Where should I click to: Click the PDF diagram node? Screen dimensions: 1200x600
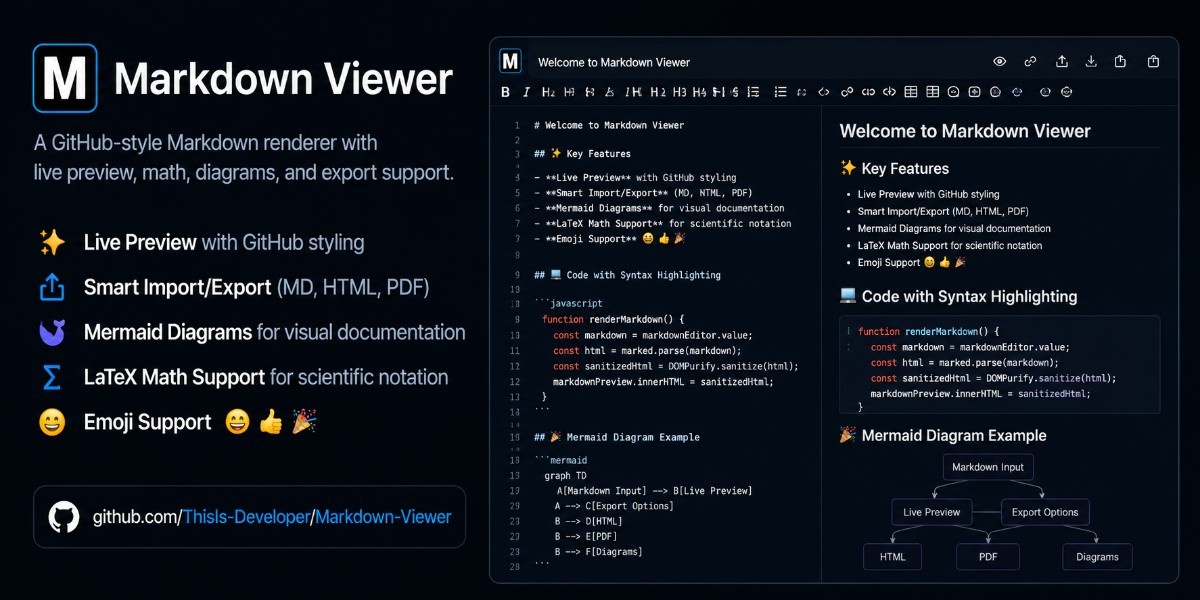click(x=988, y=557)
